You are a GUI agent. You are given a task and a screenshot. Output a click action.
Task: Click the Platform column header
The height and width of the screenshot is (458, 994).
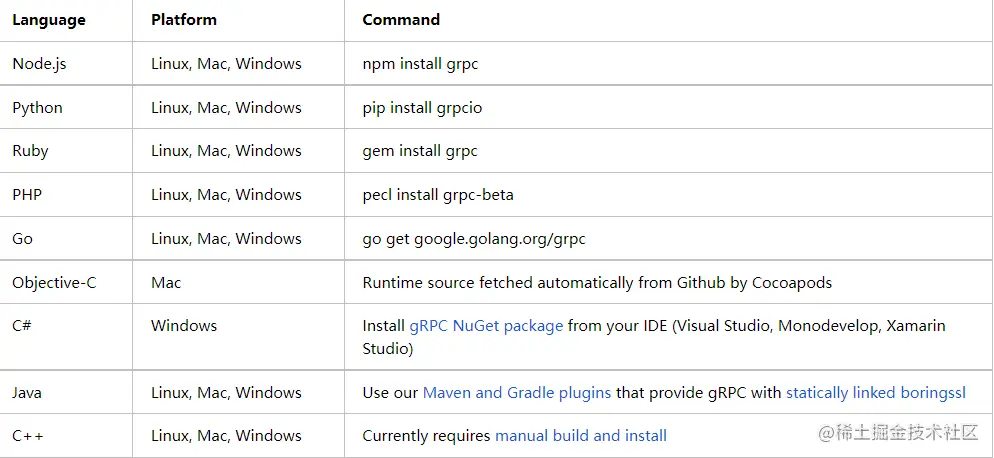click(x=184, y=20)
